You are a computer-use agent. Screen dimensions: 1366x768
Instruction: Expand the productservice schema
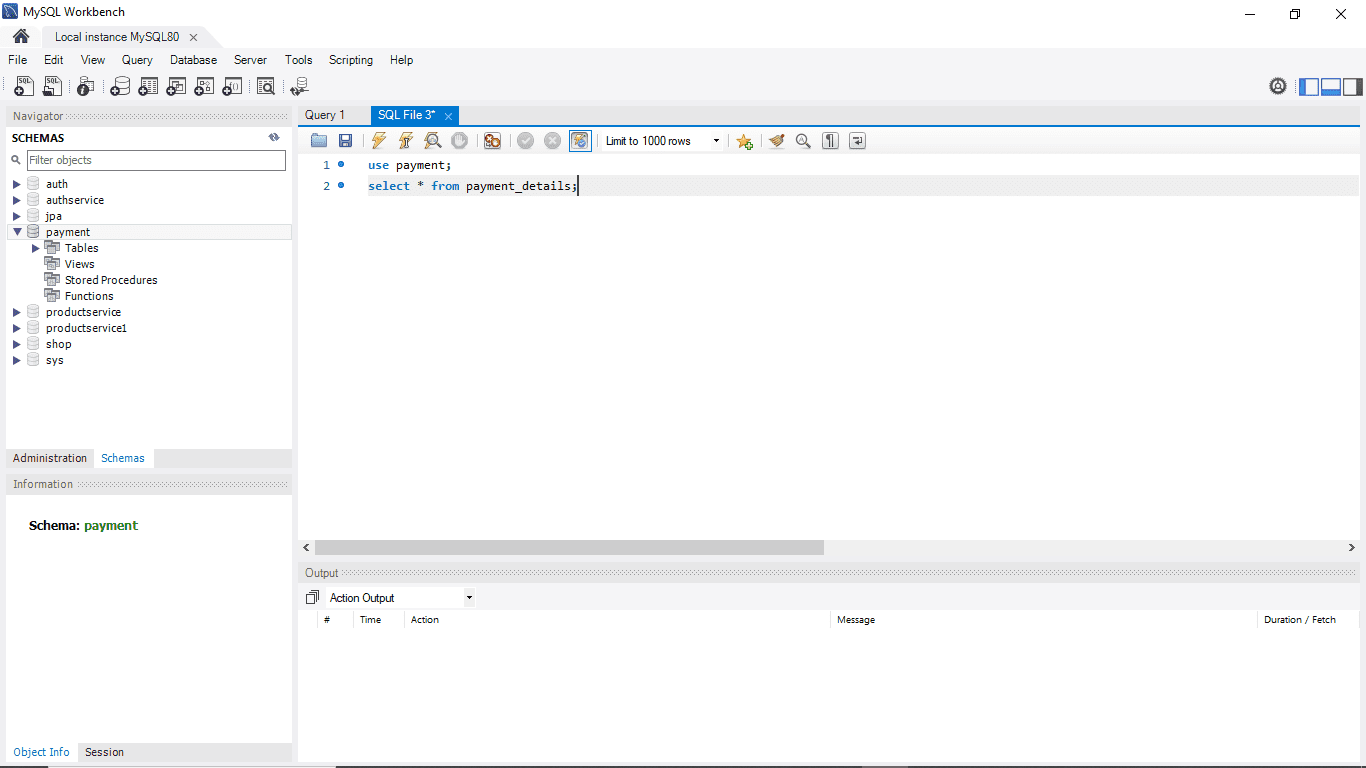coord(17,312)
